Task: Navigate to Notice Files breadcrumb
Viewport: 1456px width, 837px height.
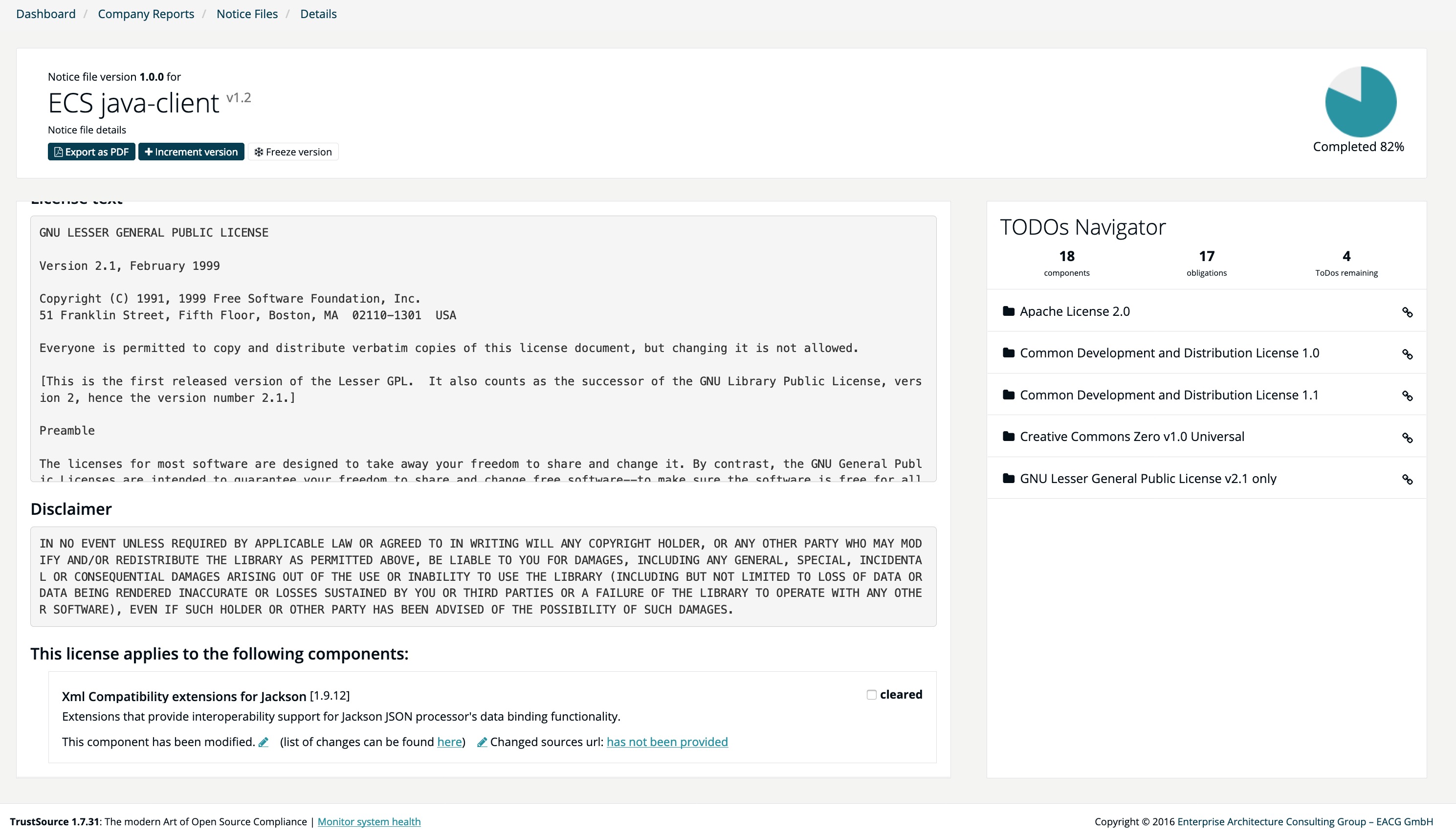Action: click(247, 14)
